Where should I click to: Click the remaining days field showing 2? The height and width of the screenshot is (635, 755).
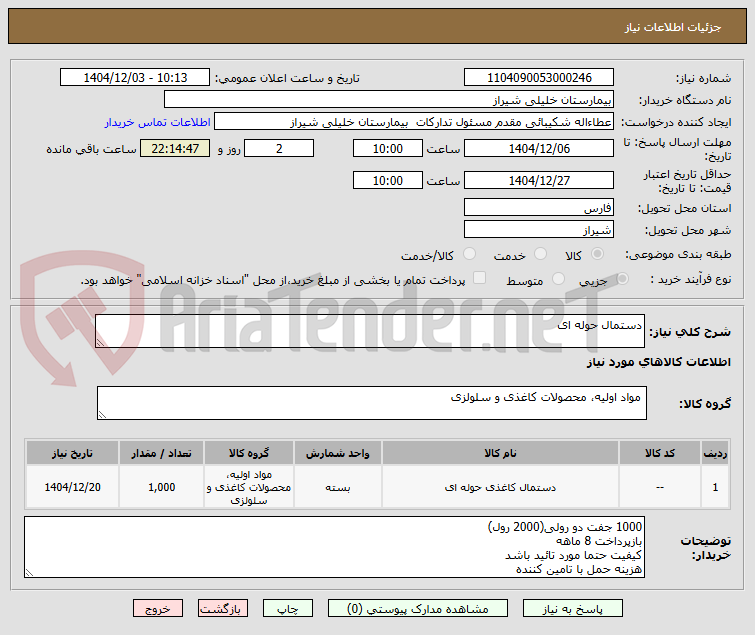pyautogui.click(x=279, y=148)
